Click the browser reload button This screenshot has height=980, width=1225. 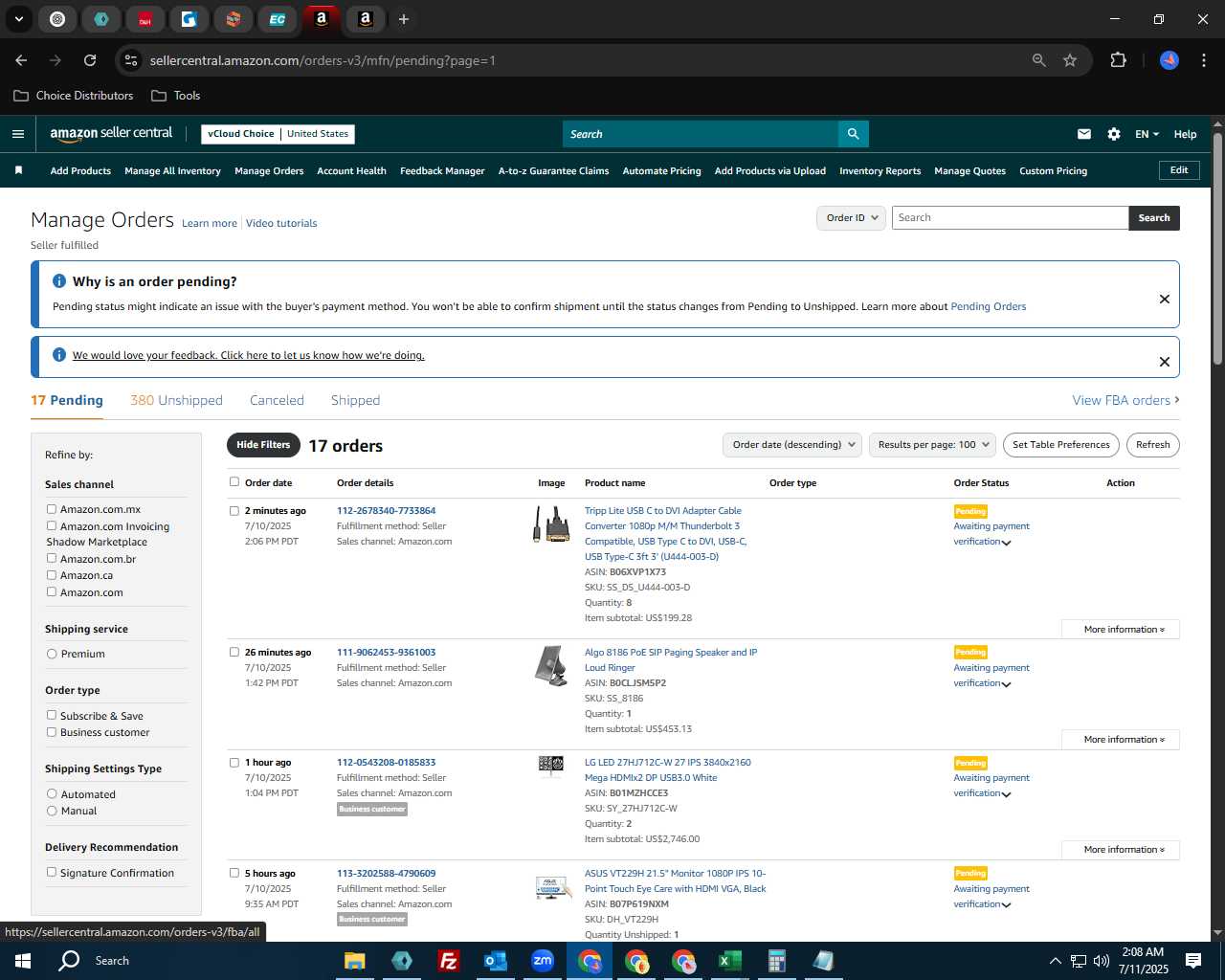coord(90,60)
